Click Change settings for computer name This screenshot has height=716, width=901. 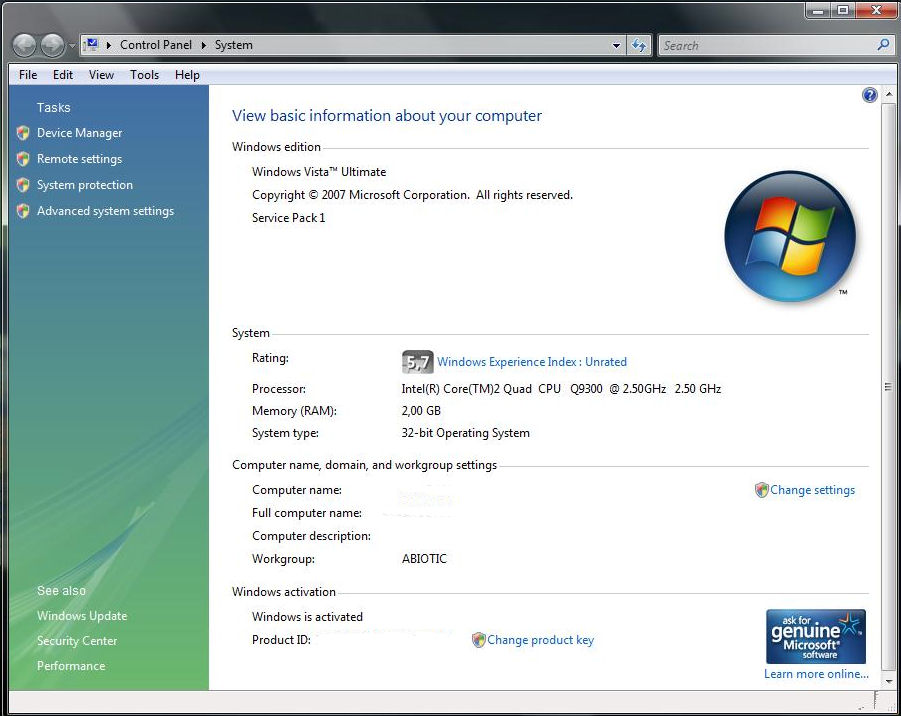[812, 490]
